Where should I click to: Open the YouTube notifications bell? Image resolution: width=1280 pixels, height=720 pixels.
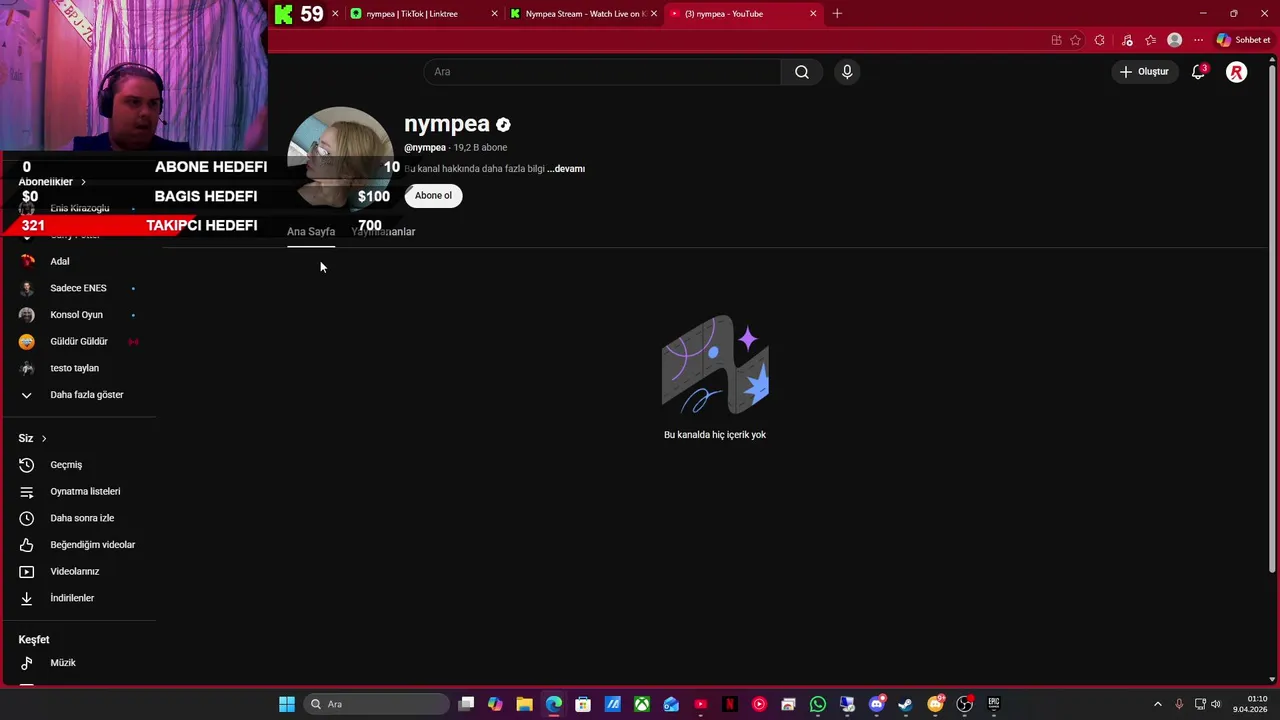[x=1198, y=72]
